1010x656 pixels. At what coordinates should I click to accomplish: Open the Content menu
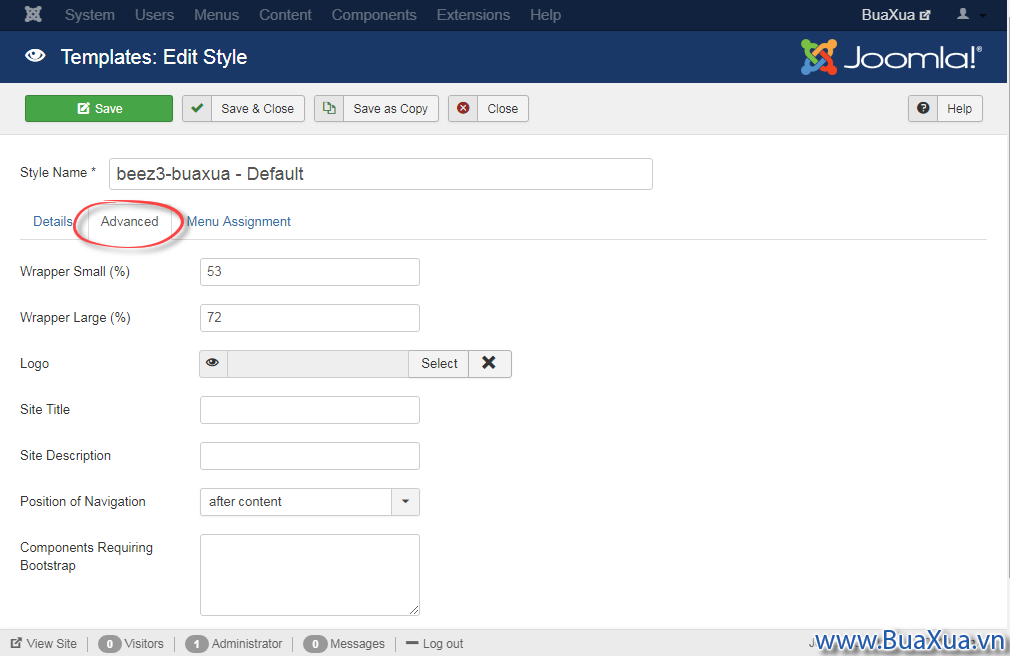coord(285,15)
